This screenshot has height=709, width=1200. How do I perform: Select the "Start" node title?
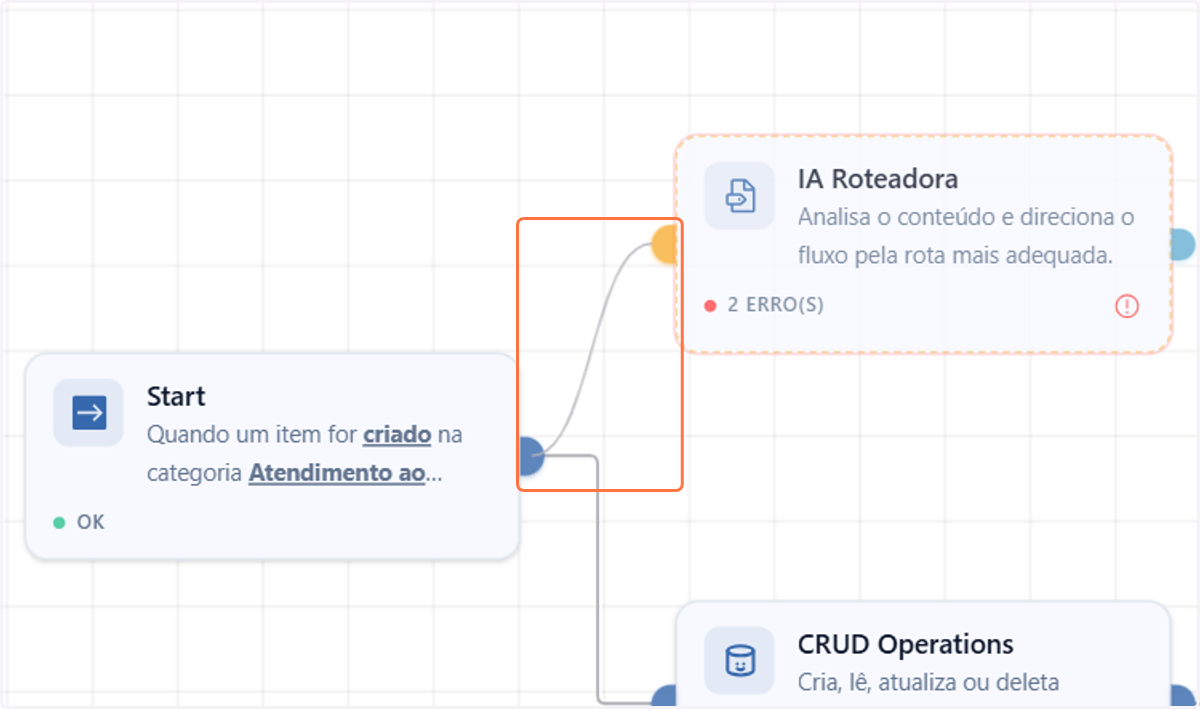176,396
